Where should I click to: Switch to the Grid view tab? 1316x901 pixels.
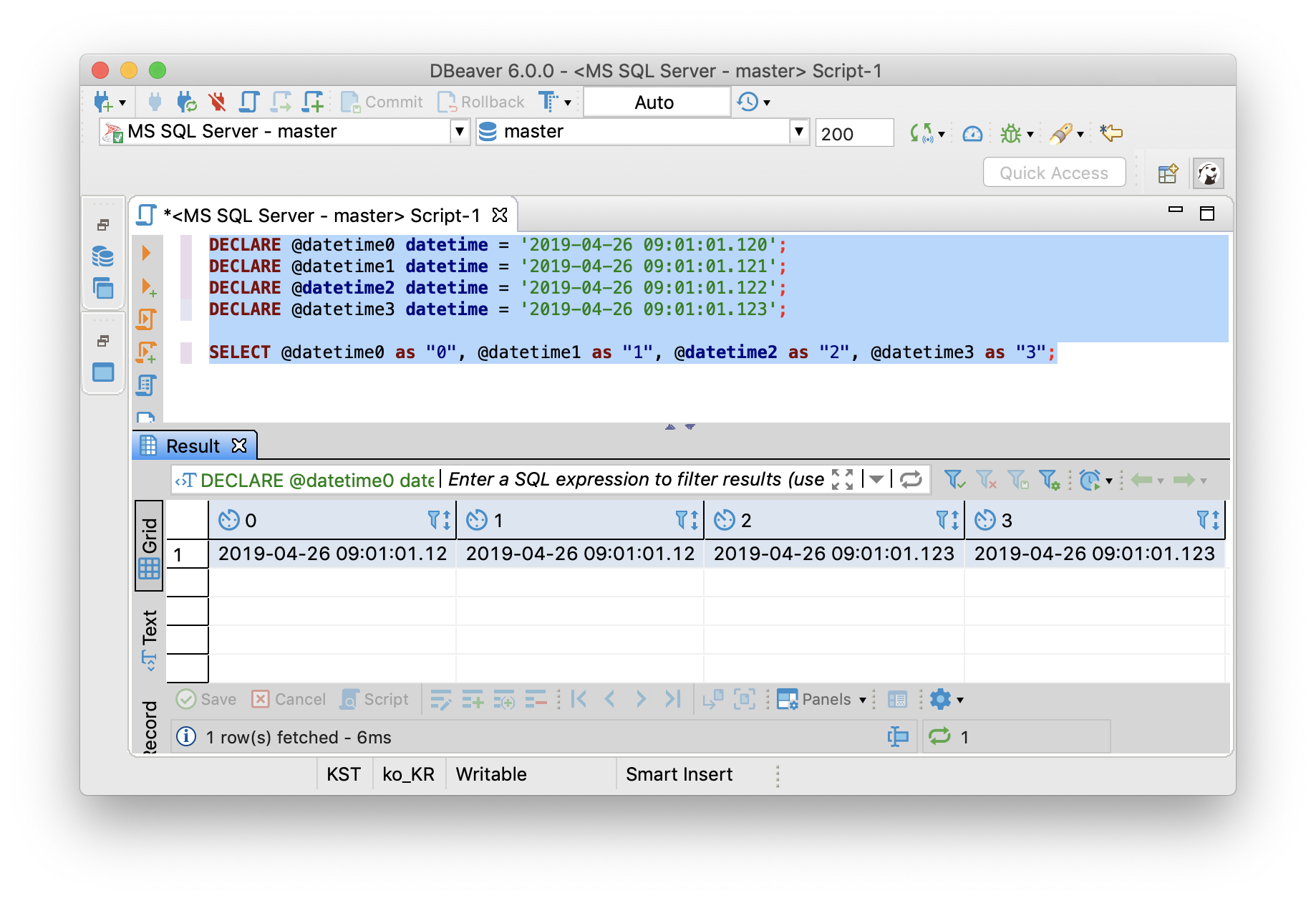[149, 546]
